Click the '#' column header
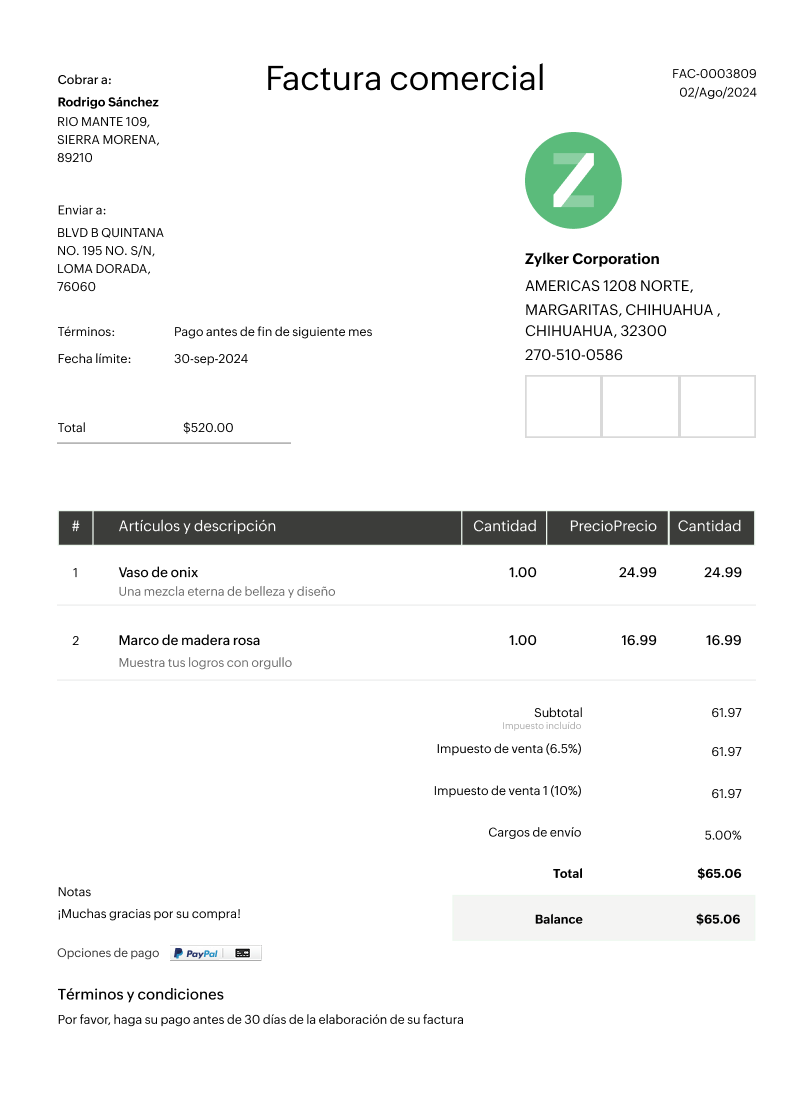 point(75,526)
